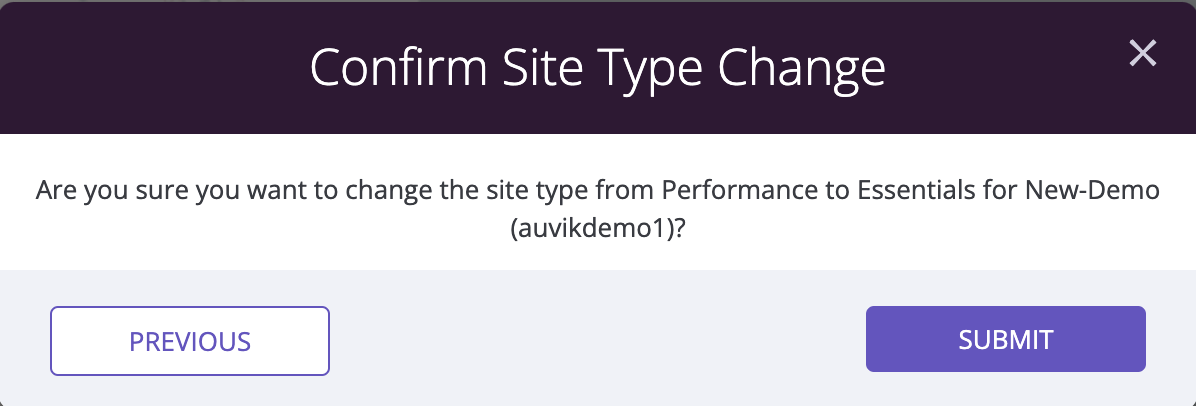Return to previous step using PREVIOUS
Viewport: 1196px width, 406px height.
pos(190,341)
